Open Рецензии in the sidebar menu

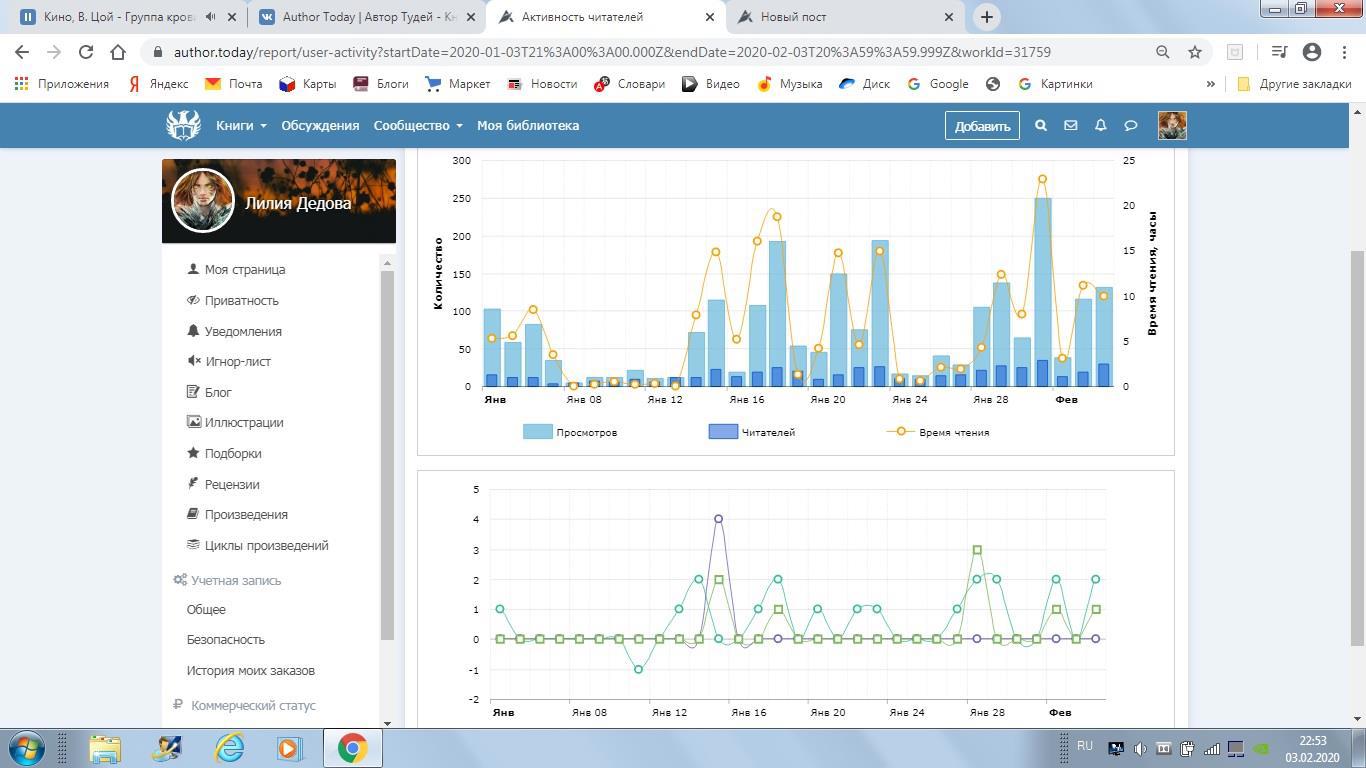(231, 484)
